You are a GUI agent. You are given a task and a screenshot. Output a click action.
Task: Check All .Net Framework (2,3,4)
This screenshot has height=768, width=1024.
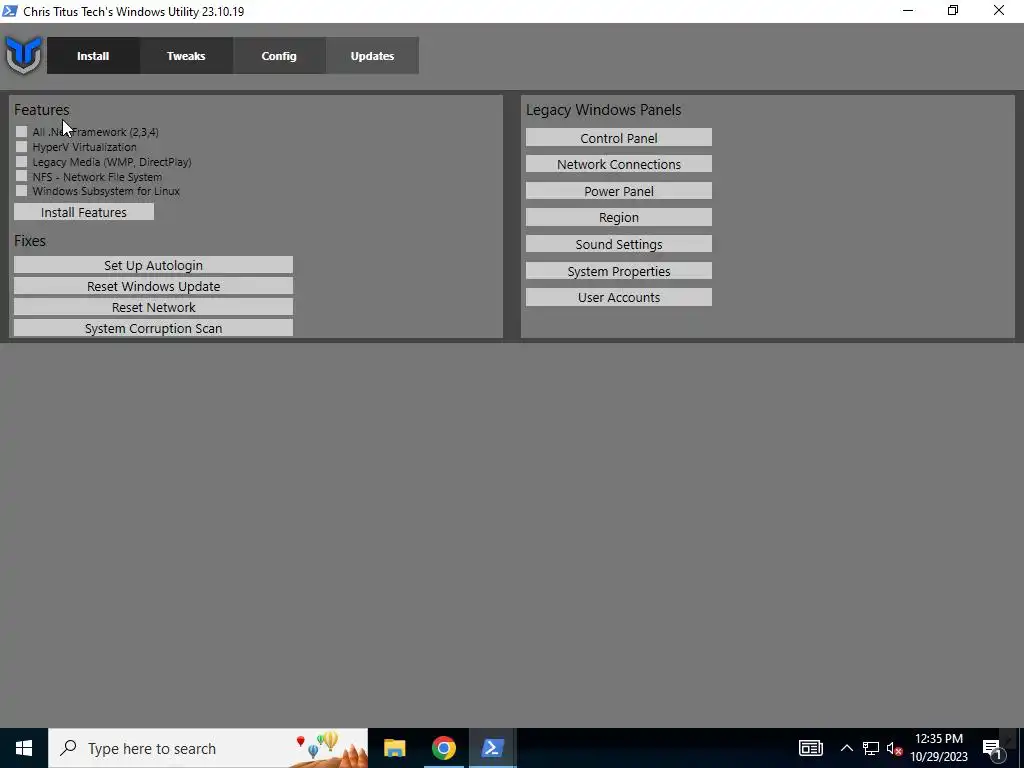(x=22, y=132)
